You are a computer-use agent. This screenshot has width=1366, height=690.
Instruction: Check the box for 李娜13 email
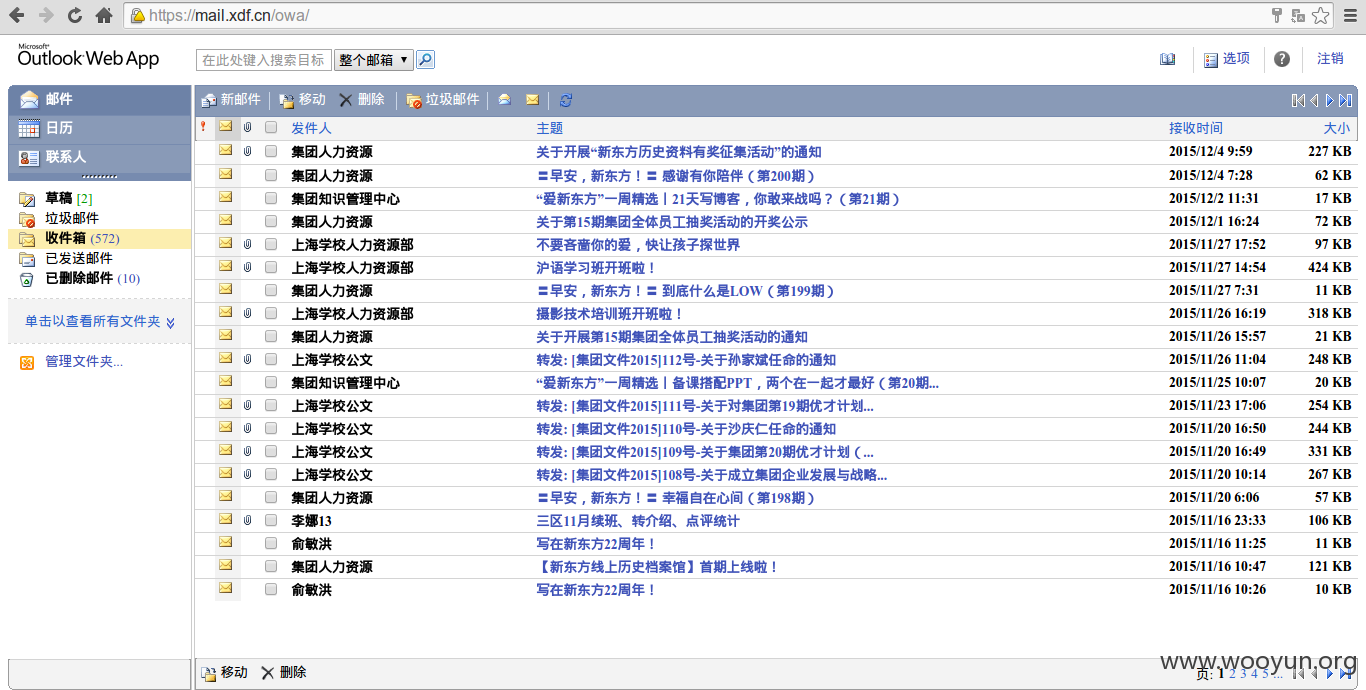(271, 520)
